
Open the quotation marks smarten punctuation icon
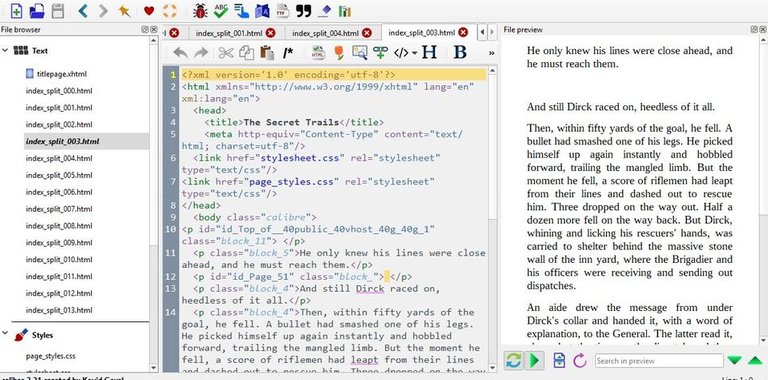tap(304, 11)
